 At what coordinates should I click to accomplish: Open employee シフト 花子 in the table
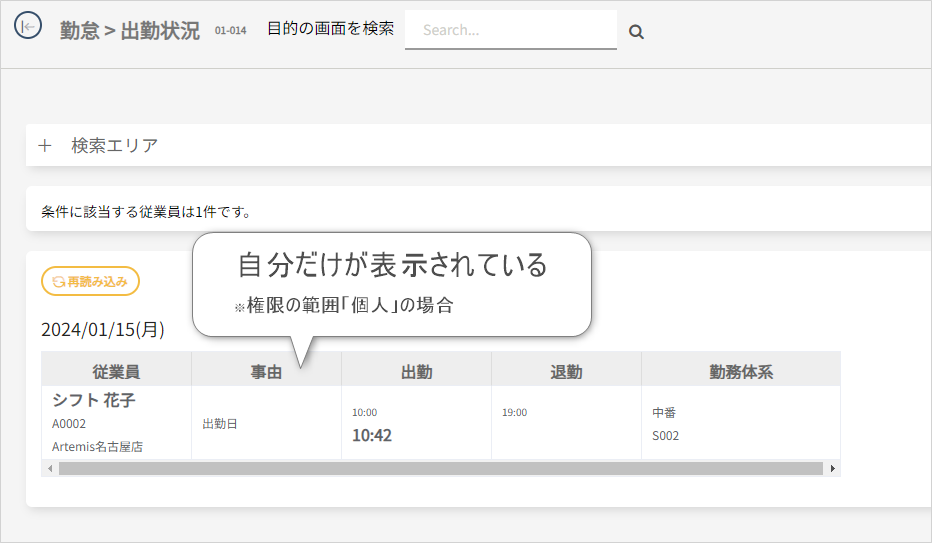coord(93,401)
